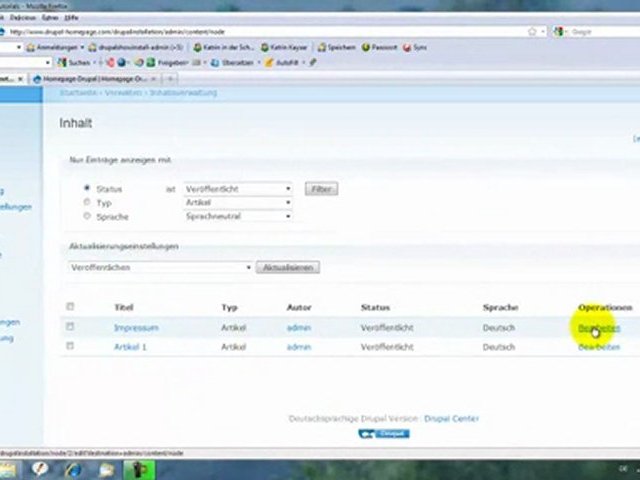Screen dimensions: 640x480
Task: Check the box for the Impressum row
Action: (70, 327)
